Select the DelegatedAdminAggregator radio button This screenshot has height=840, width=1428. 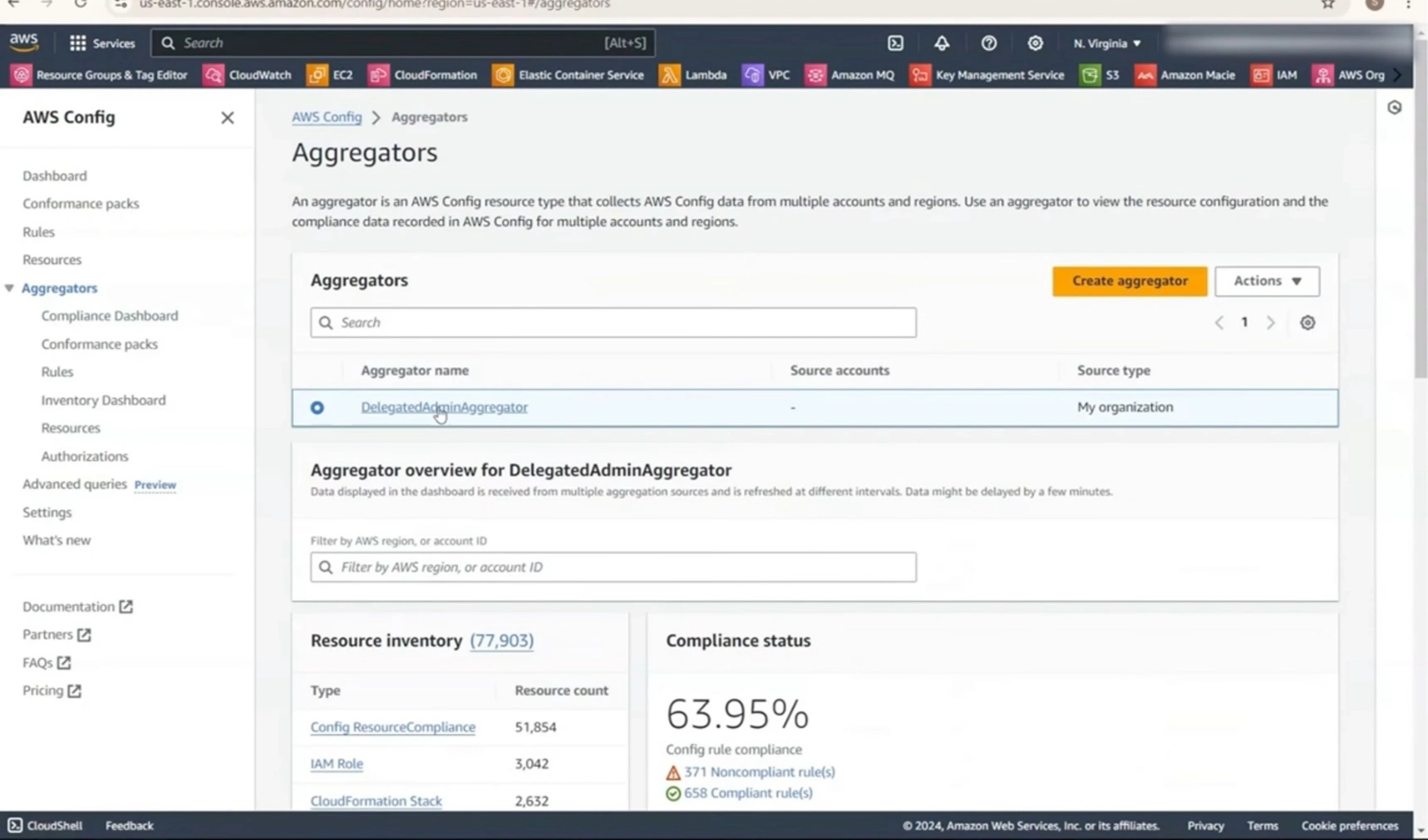(x=317, y=407)
